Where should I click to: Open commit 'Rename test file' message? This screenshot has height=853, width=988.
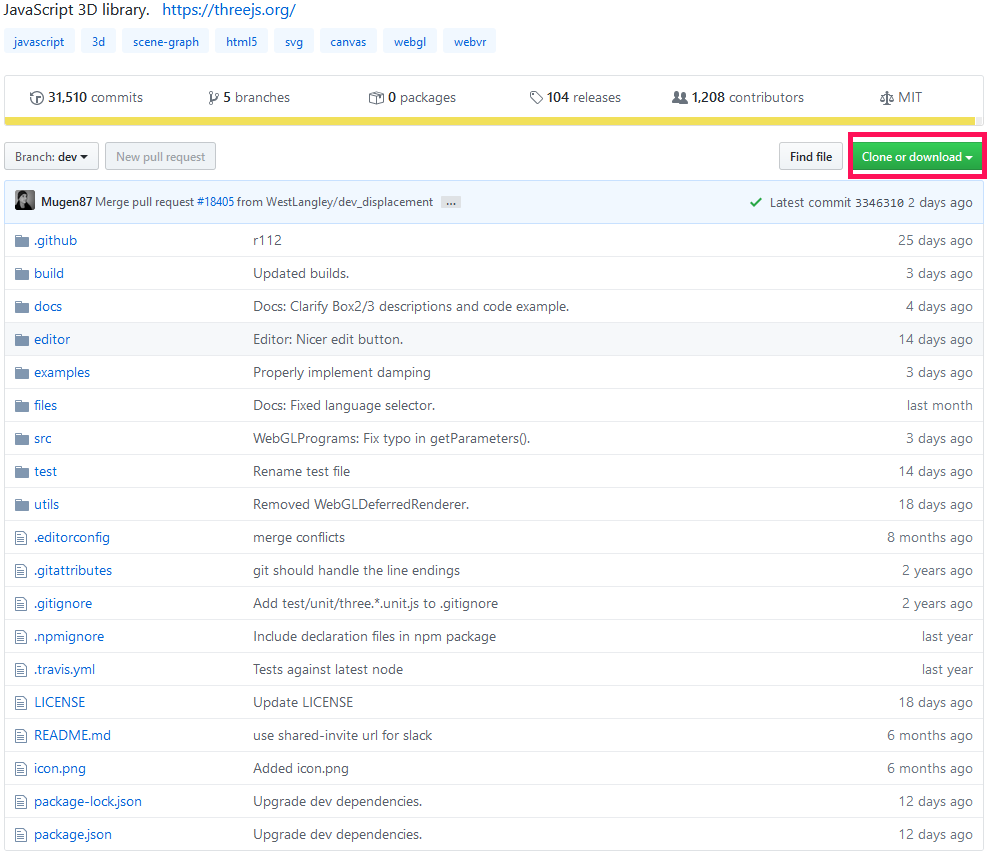click(302, 471)
